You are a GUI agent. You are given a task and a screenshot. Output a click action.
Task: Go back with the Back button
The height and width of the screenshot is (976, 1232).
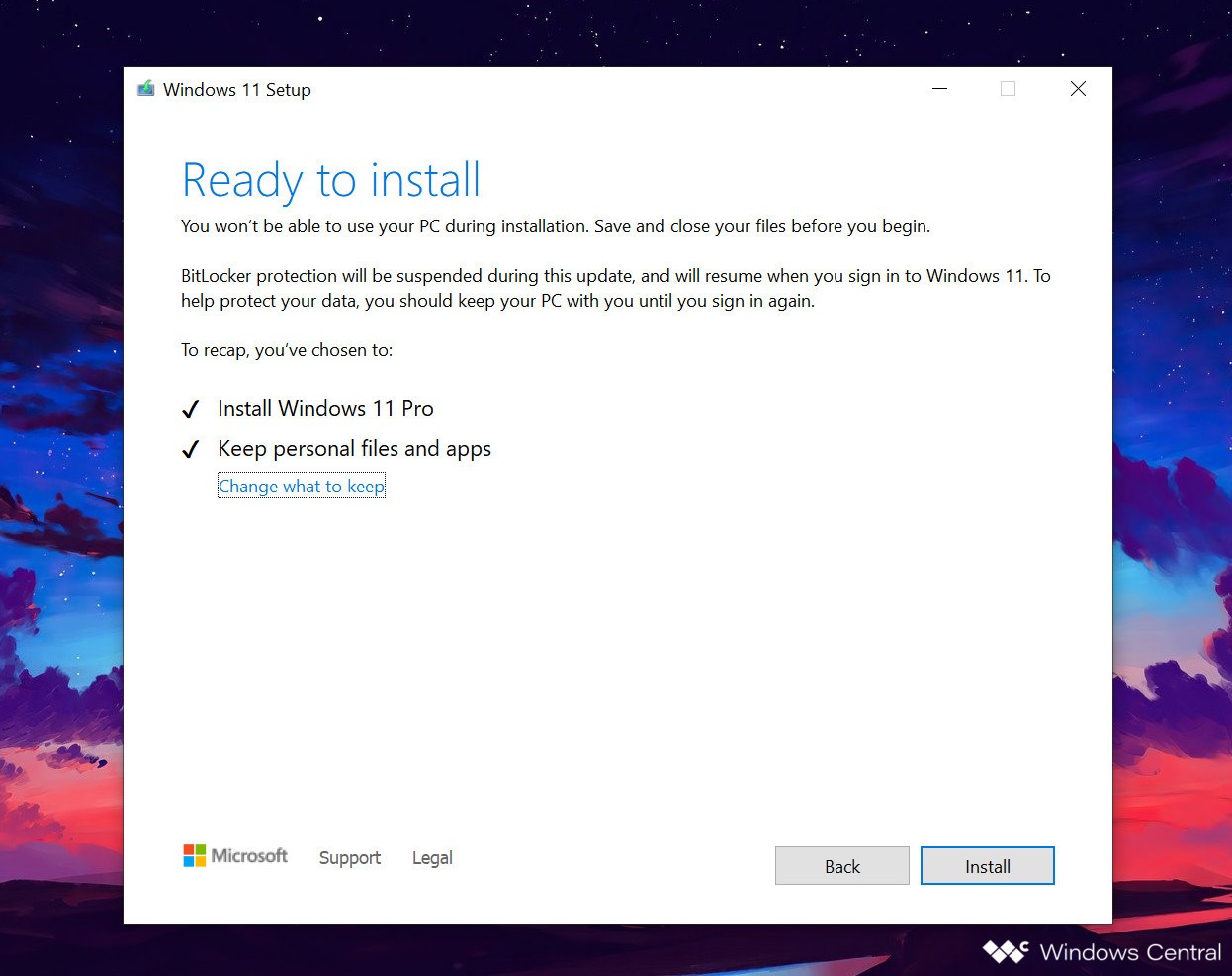(x=841, y=866)
